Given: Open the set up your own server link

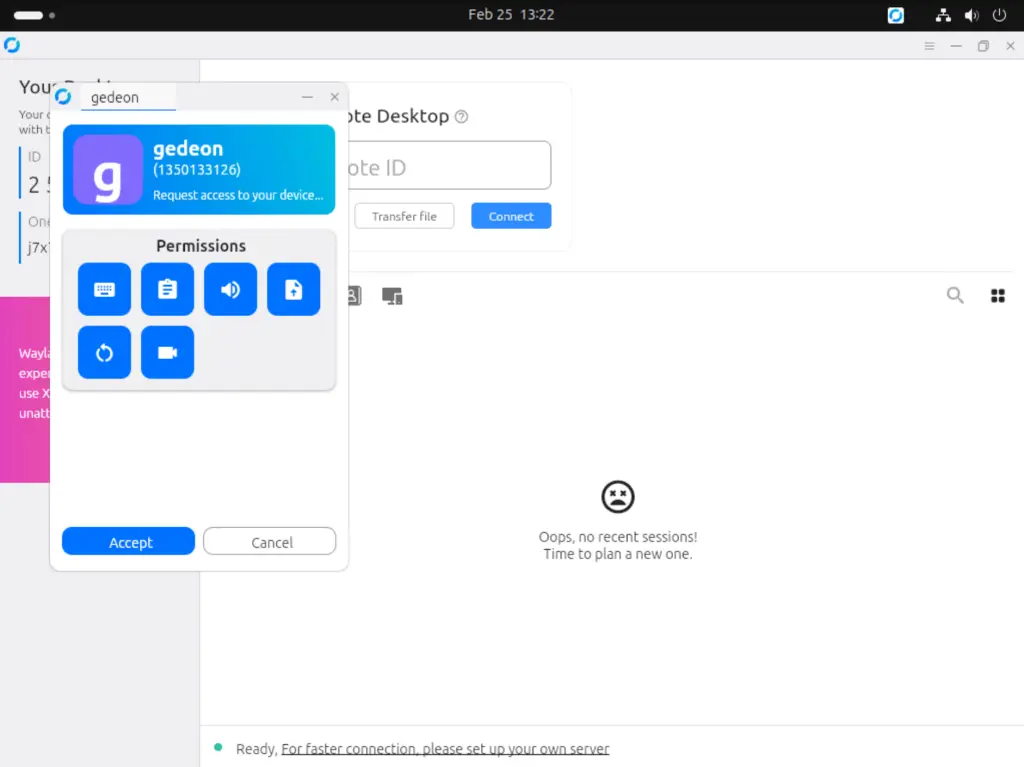Looking at the screenshot, I should pos(446,748).
